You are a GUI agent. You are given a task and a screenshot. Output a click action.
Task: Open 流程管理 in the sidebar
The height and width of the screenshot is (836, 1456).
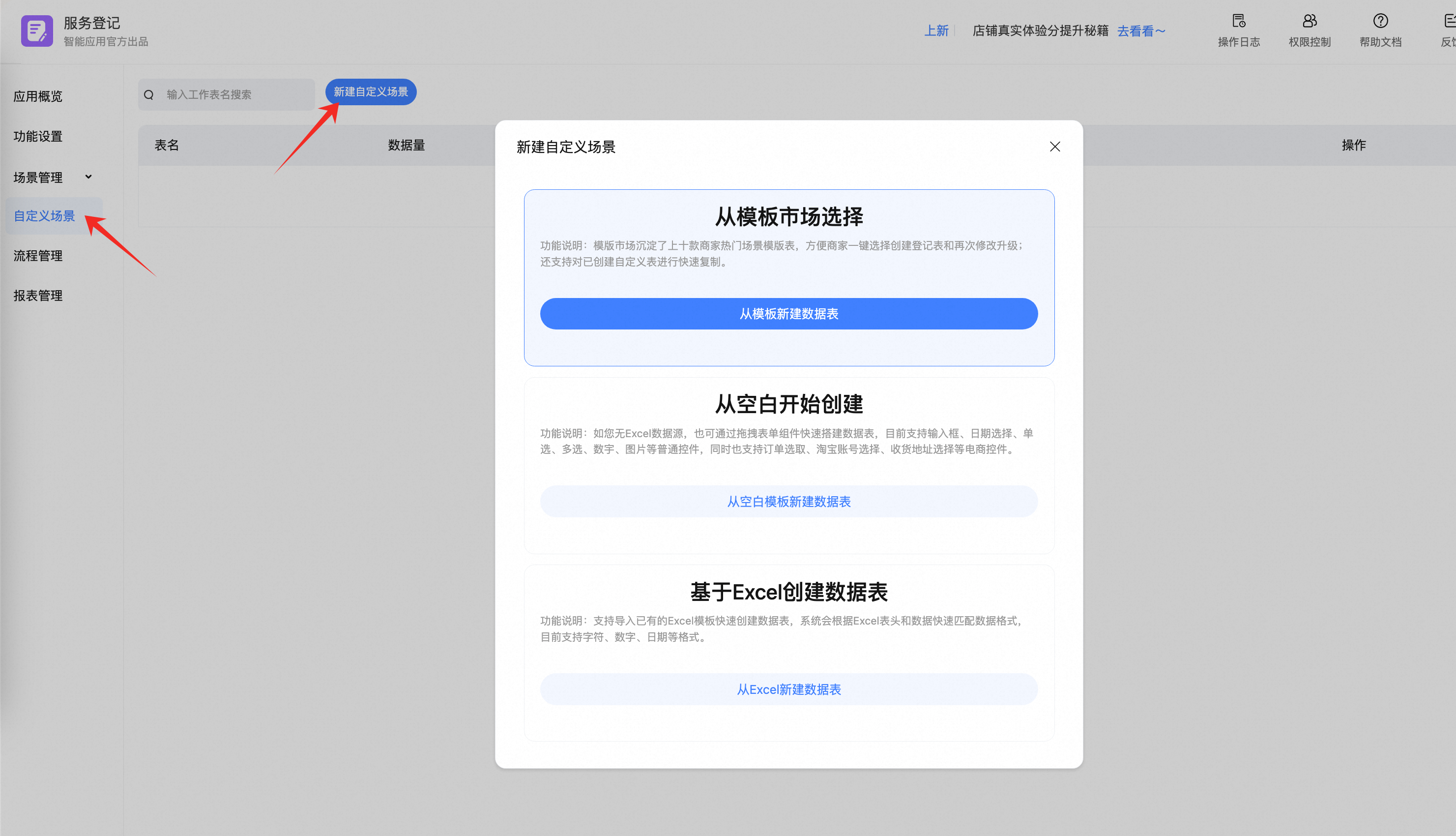pyautogui.click(x=38, y=256)
